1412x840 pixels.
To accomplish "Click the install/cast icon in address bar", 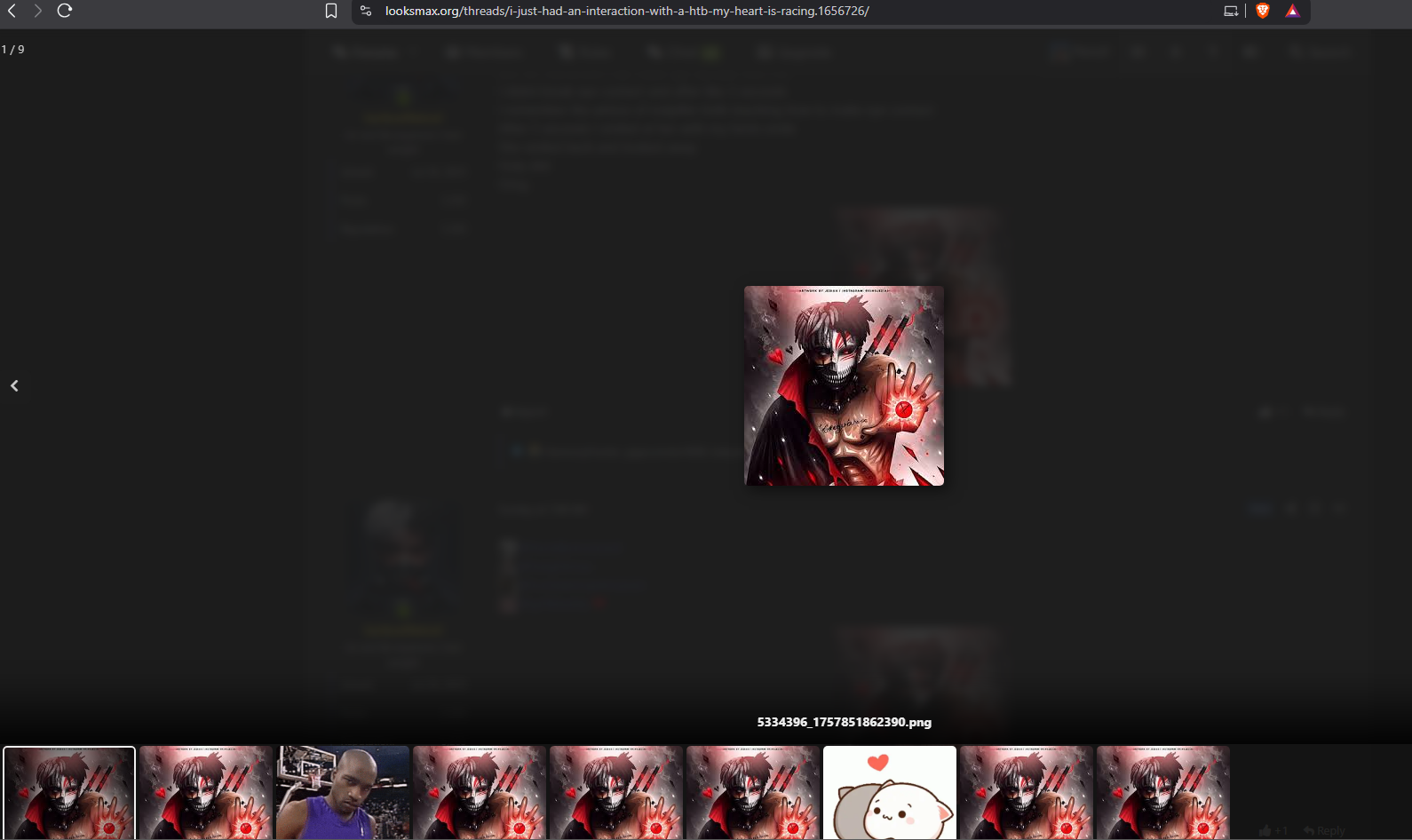I will pos(1231,11).
